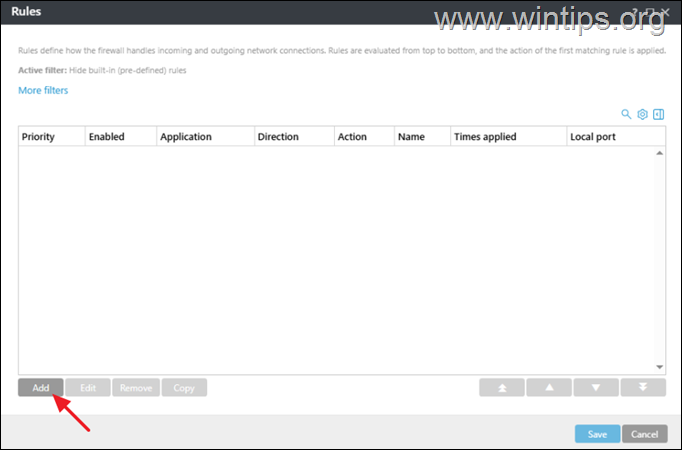Toggle the side panel collapse icon
Screen dimensions: 682x450
pyautogui.click(x=659, y=114)
